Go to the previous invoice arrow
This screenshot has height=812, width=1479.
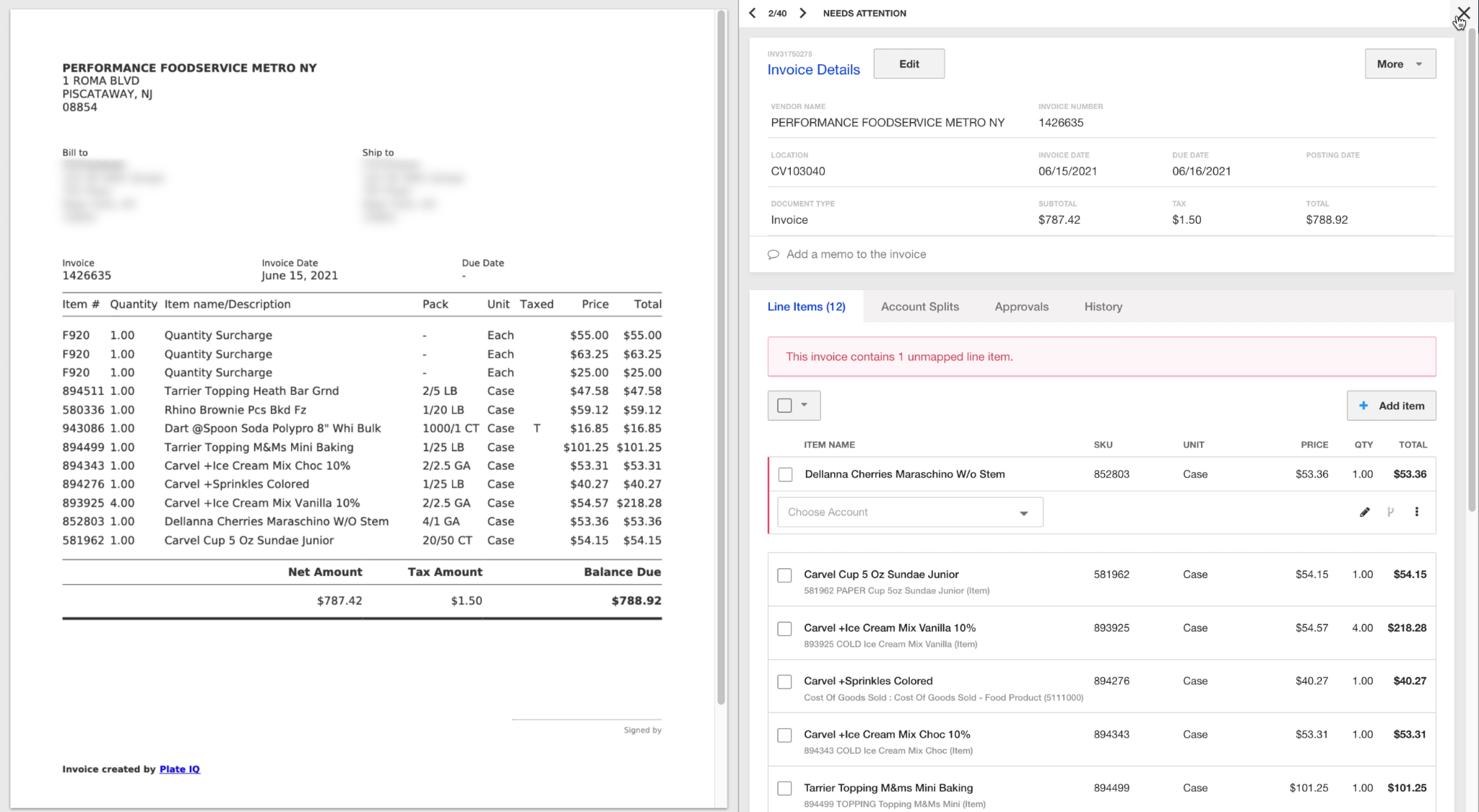tap(752, 13)
